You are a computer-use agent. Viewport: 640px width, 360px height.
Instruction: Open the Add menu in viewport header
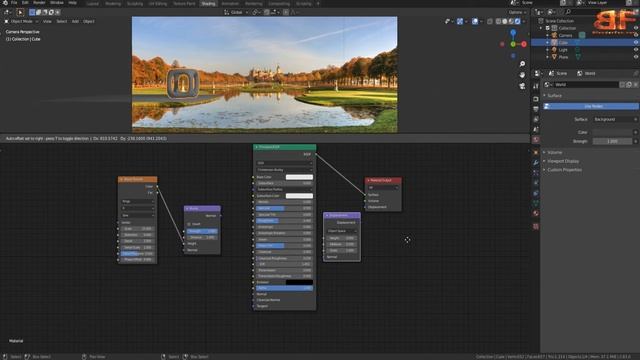pos(75,21)
